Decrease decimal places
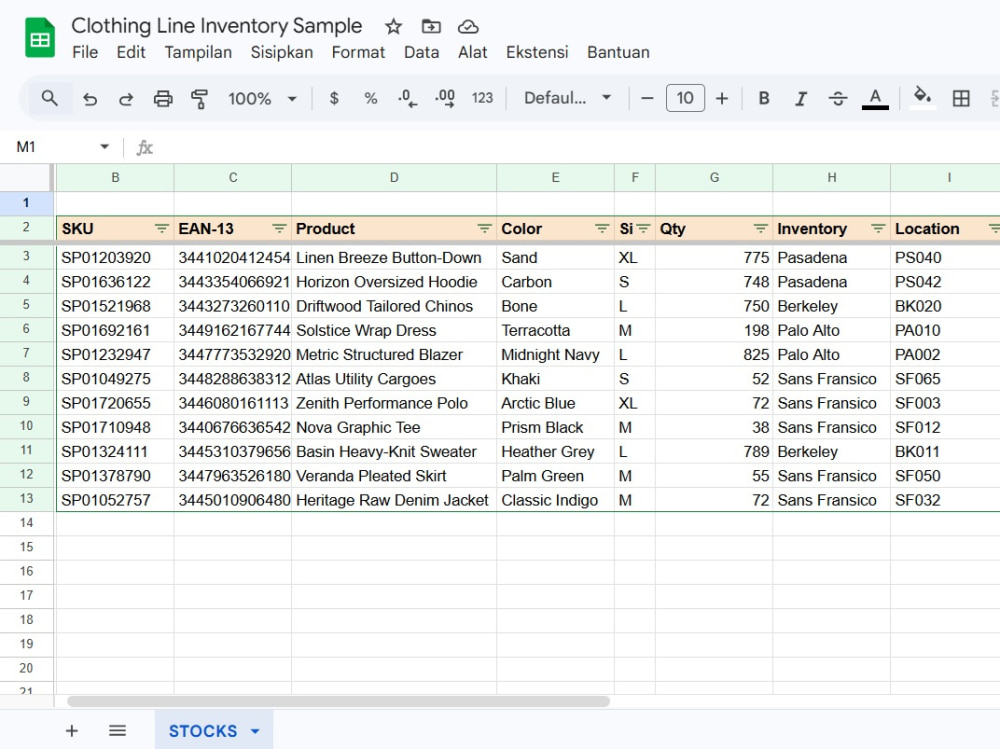 tap(407, 98)
